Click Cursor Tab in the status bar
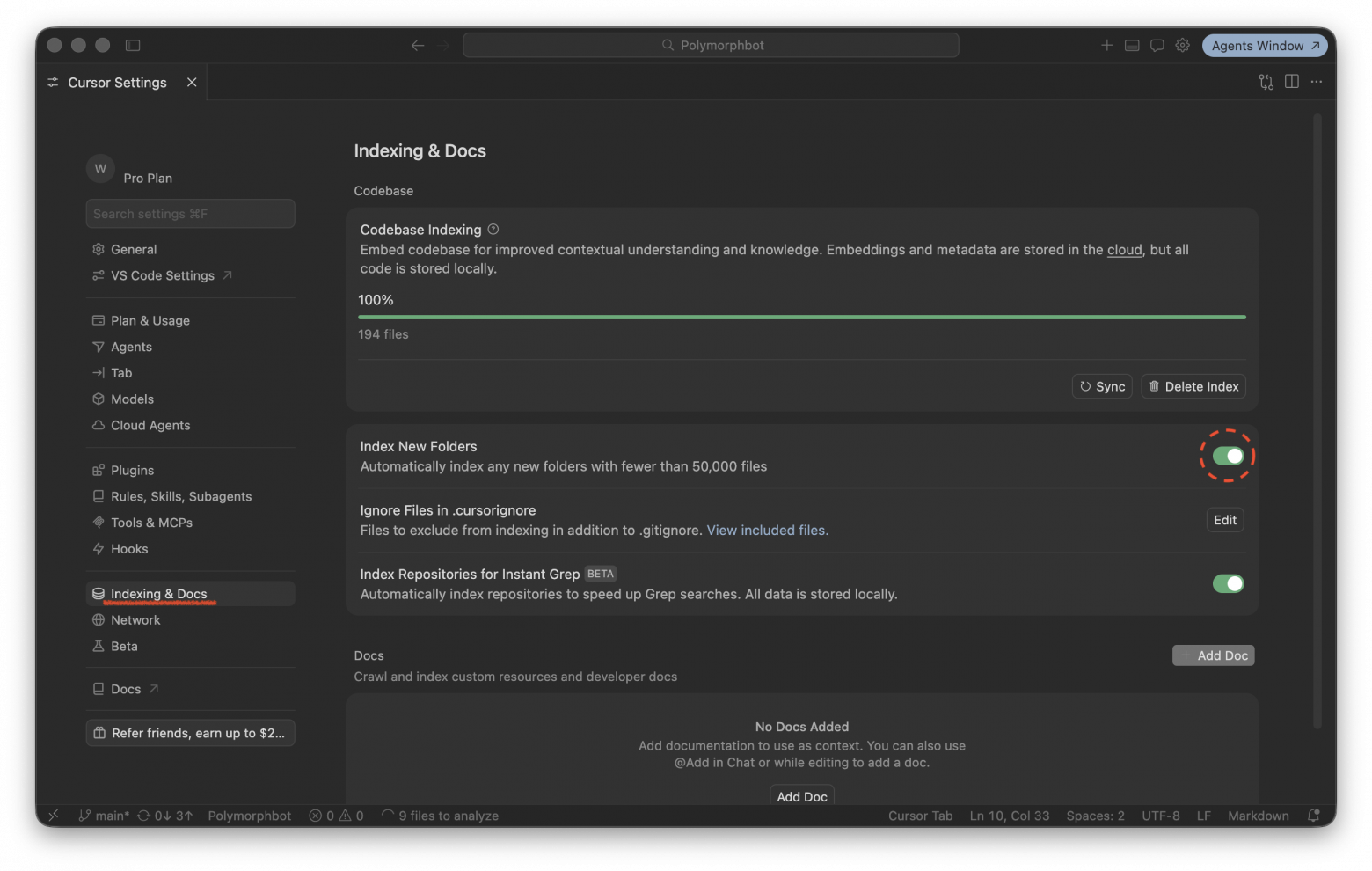This screenshot has height=871, width=1372. point(920,816)
